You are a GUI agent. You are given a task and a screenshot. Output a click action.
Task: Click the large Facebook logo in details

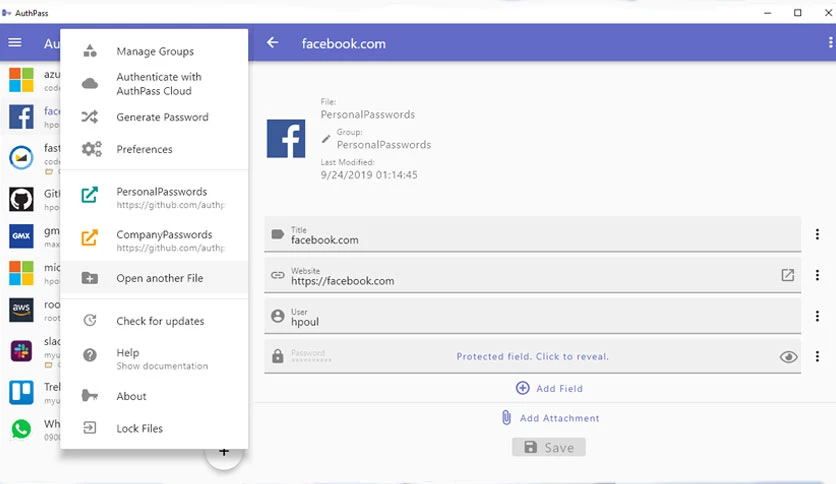pos(286,139)
